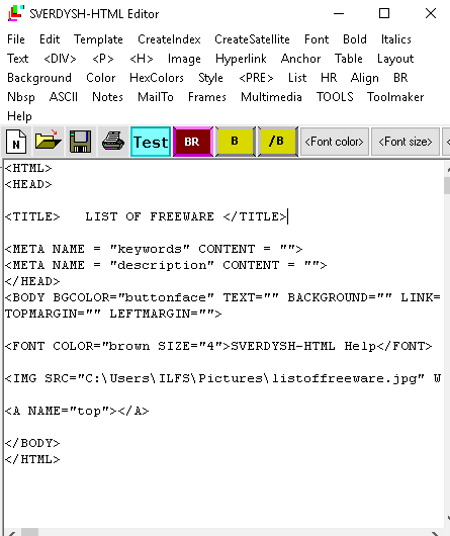
Task: Open the Help menu
Action: pyautogui.click(x=19, y=116)
